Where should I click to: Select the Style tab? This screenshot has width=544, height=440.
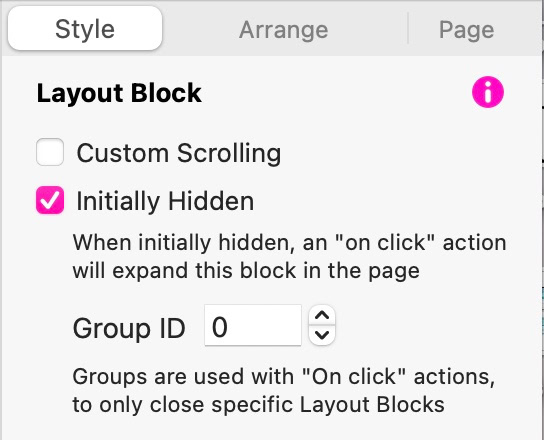pos(85,28)
